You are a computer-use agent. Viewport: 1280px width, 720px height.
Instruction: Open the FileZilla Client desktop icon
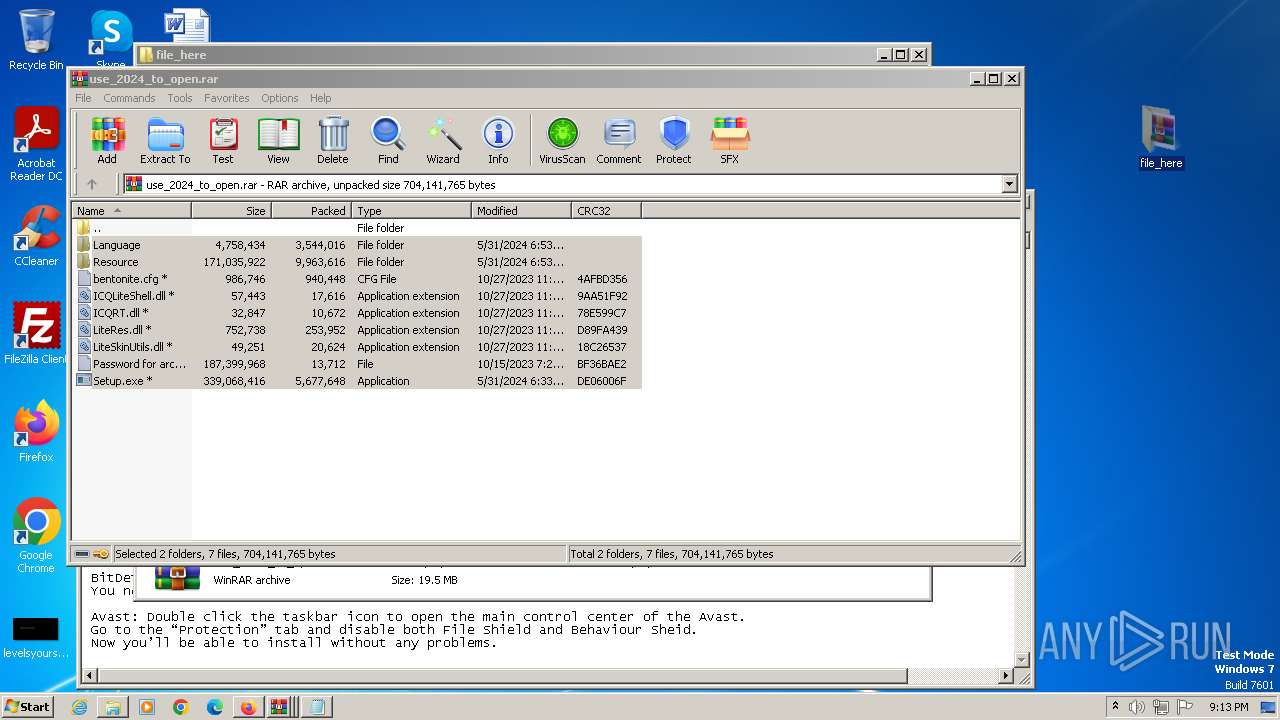[x=36, y=334]
